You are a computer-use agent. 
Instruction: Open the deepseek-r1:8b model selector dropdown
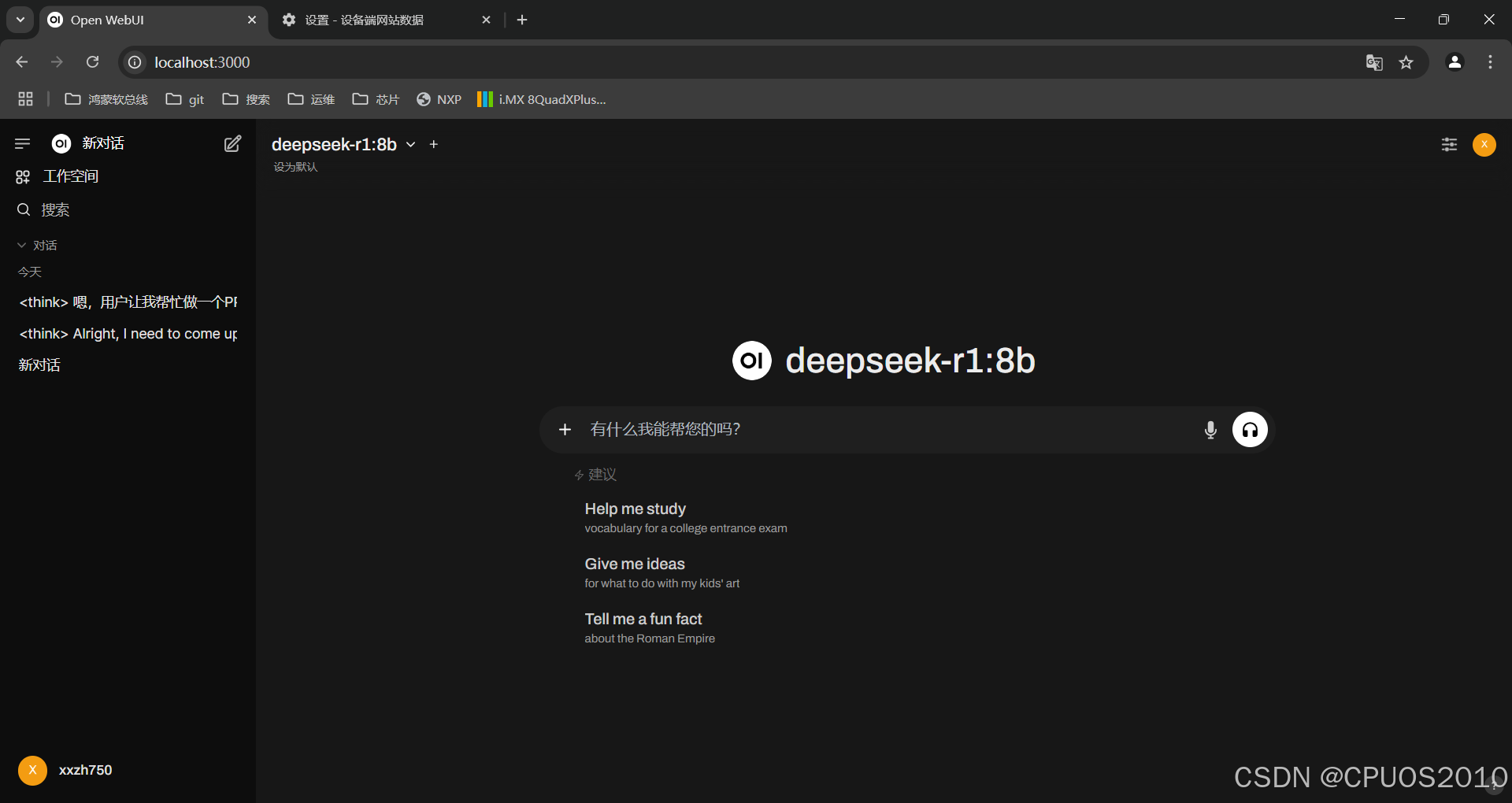tap(343, 144)
